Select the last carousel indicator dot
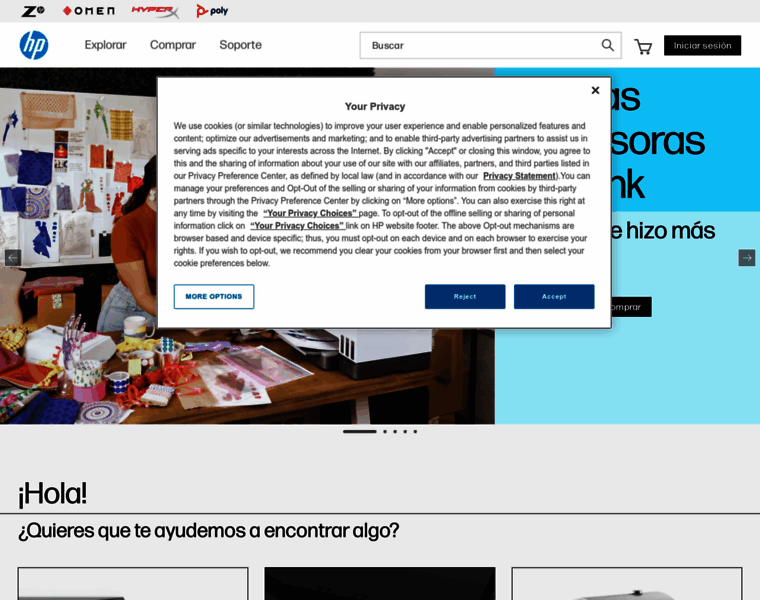 pos(415,431)
